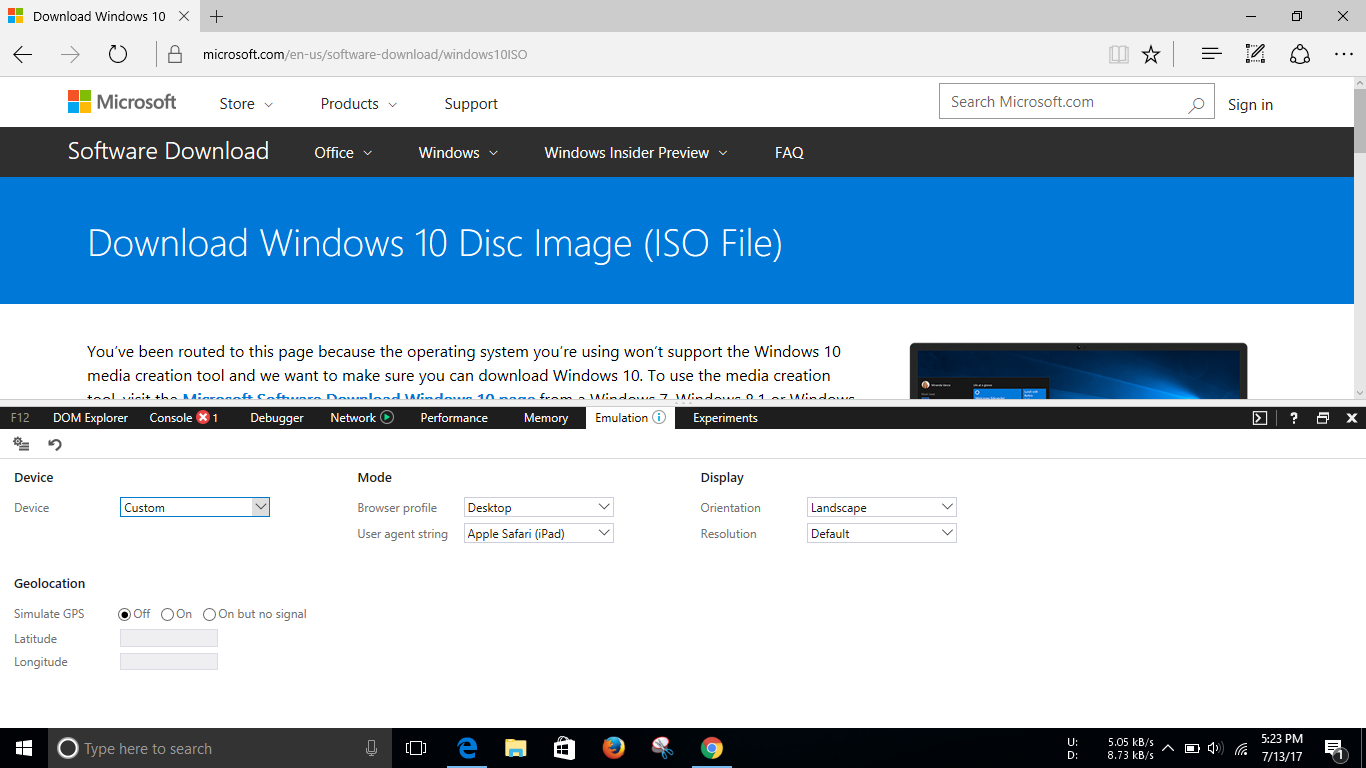Image resolution: width=1366 pixels, height=768 pixels.
Task: Click the F12 label in developer tools
Action: click(x=20, y=418)
